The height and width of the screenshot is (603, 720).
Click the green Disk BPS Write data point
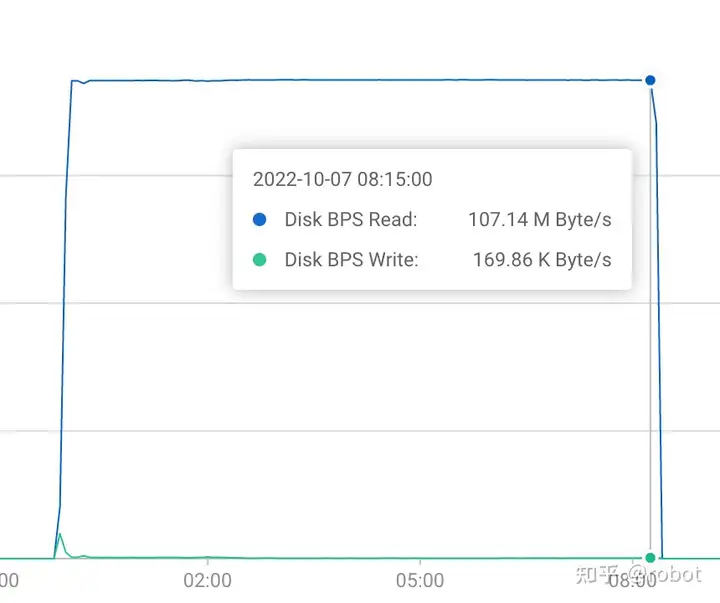(650, 558)
